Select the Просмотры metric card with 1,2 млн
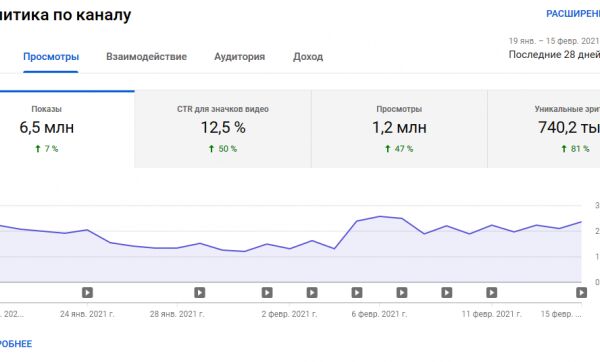This screenshot has height=362, width=600. [x=399, y=129]
